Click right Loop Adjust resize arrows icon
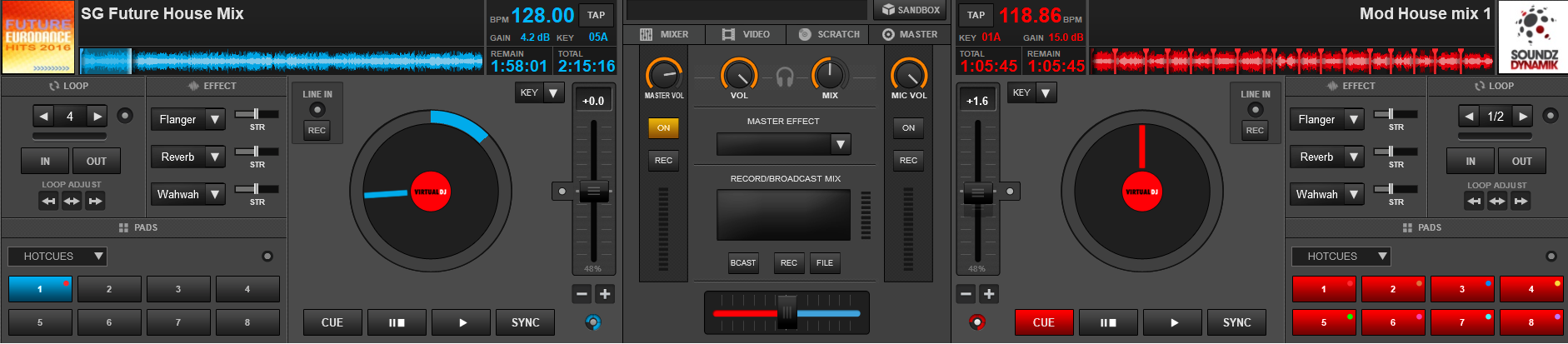 pyautogui.click(x=1497, y=201)
